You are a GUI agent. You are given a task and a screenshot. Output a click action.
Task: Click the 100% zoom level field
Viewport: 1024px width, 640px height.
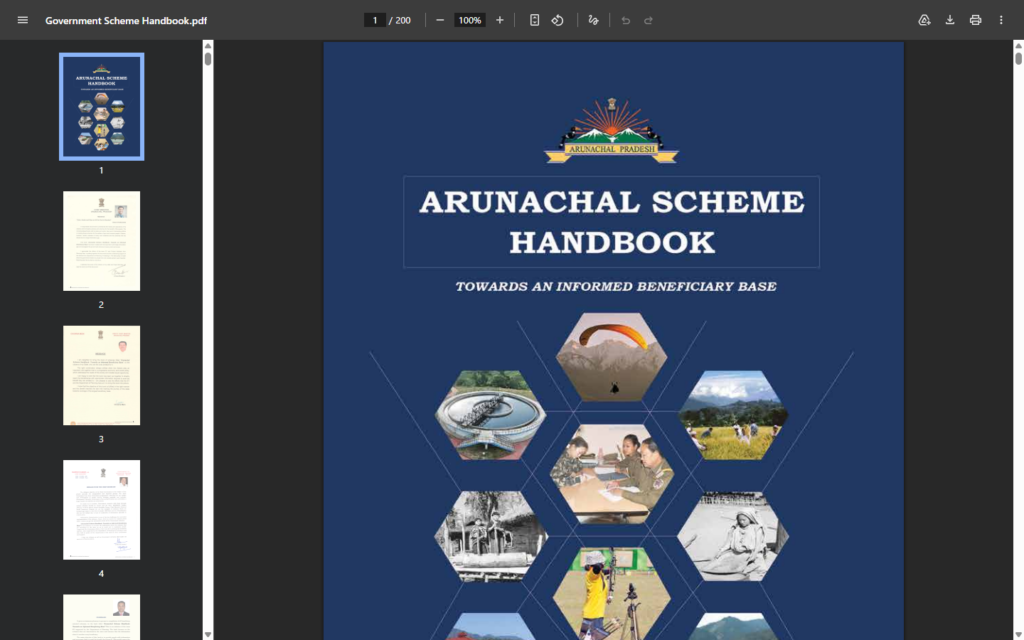(469, 20)
